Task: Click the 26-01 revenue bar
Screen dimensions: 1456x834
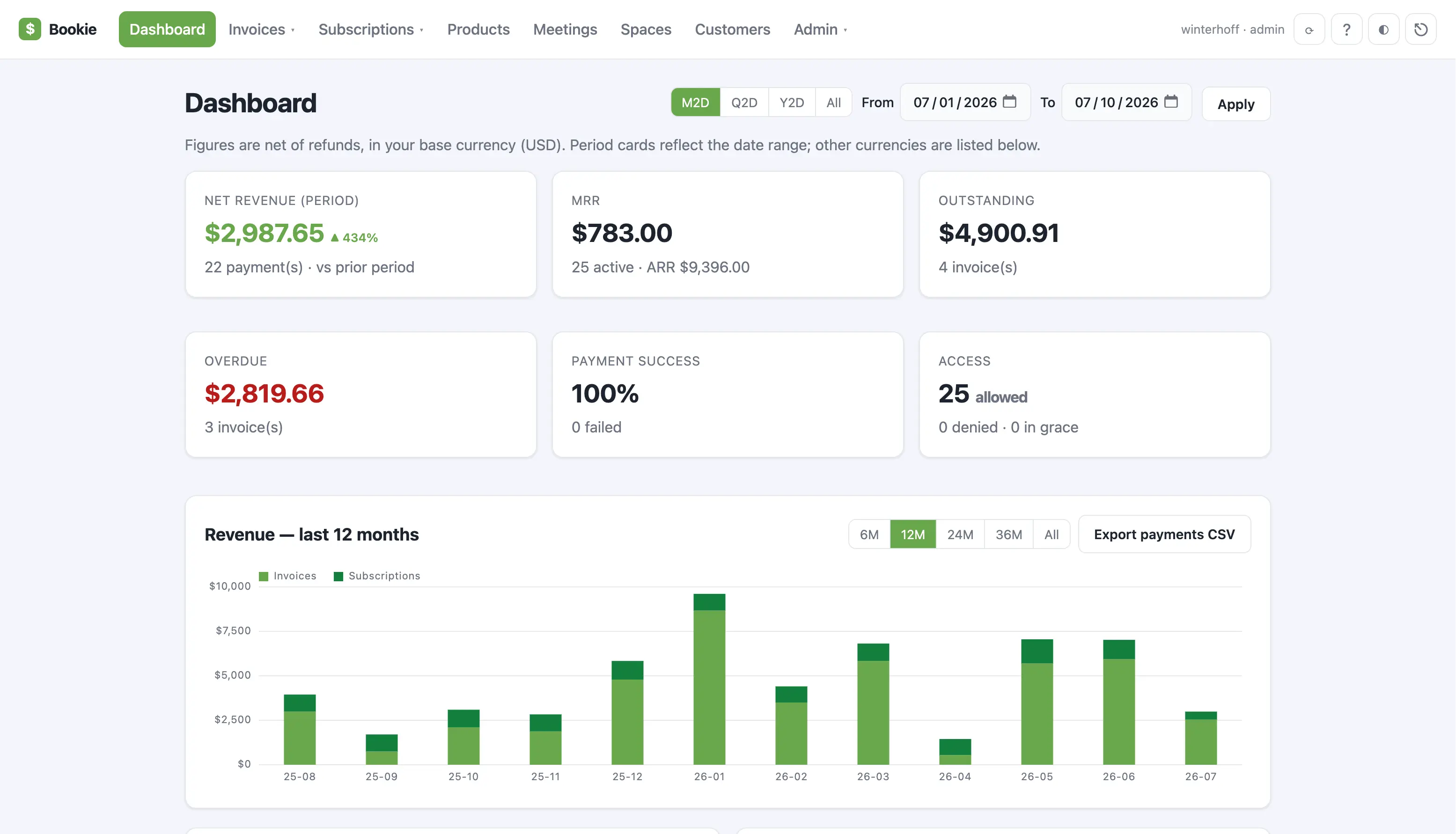Action: pos(709,679)
